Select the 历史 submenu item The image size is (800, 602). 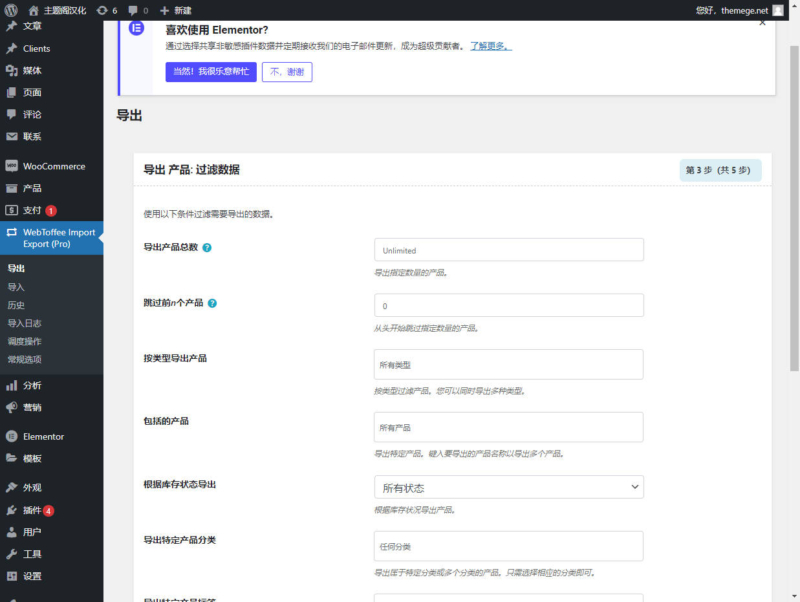coord(16,305)
